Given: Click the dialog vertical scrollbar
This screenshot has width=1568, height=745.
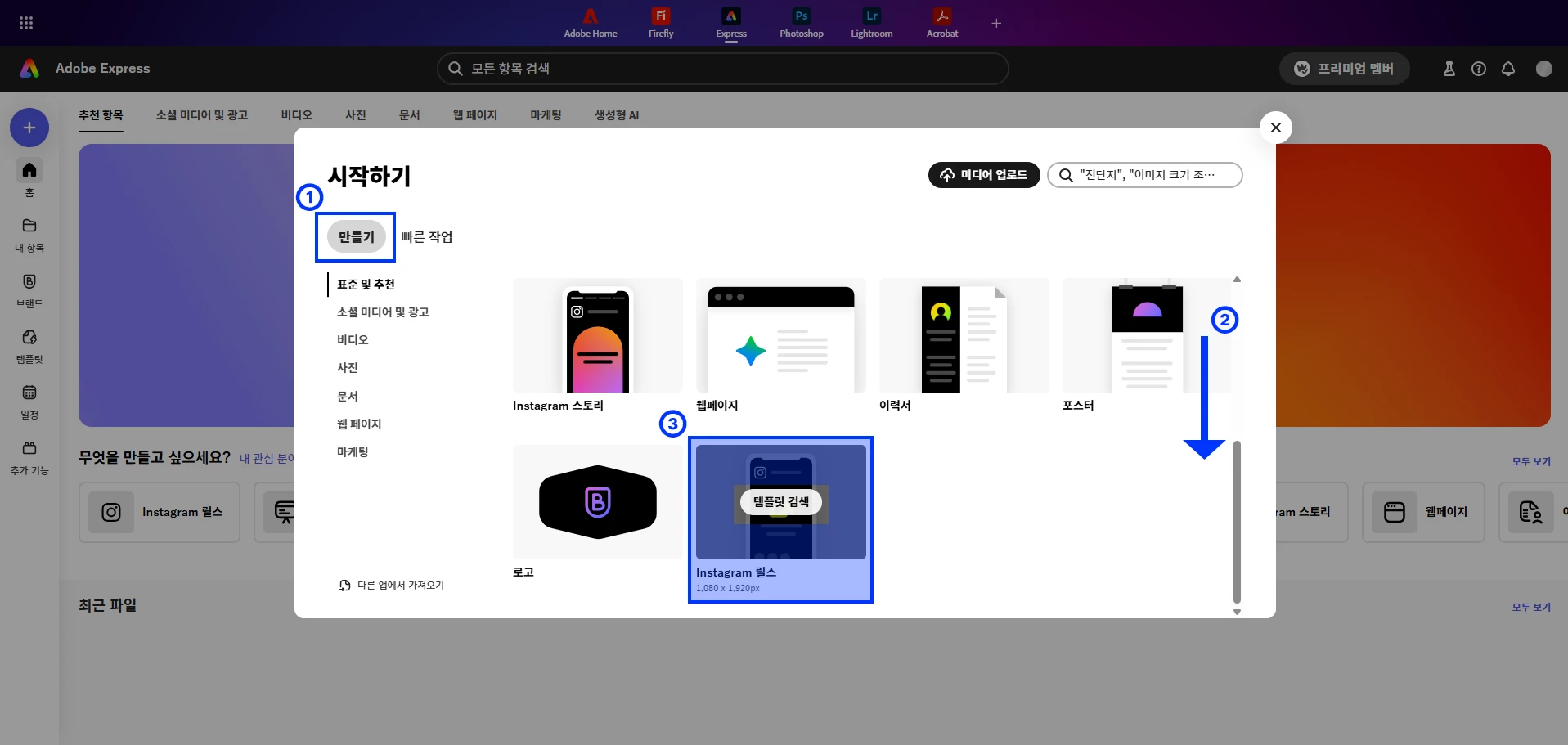Looking at the screenshot, I should (1237, 522).
